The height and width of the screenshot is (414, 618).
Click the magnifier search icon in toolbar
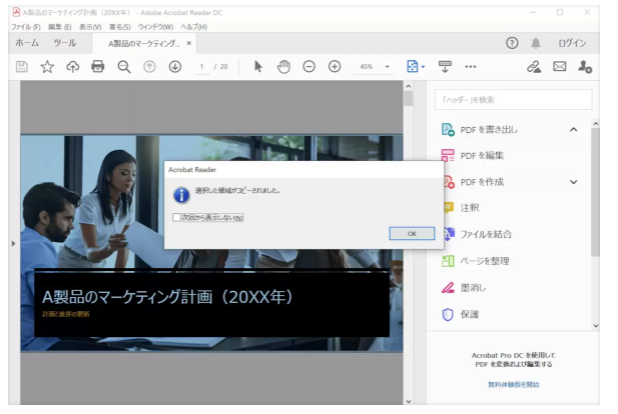pos(124,66)
